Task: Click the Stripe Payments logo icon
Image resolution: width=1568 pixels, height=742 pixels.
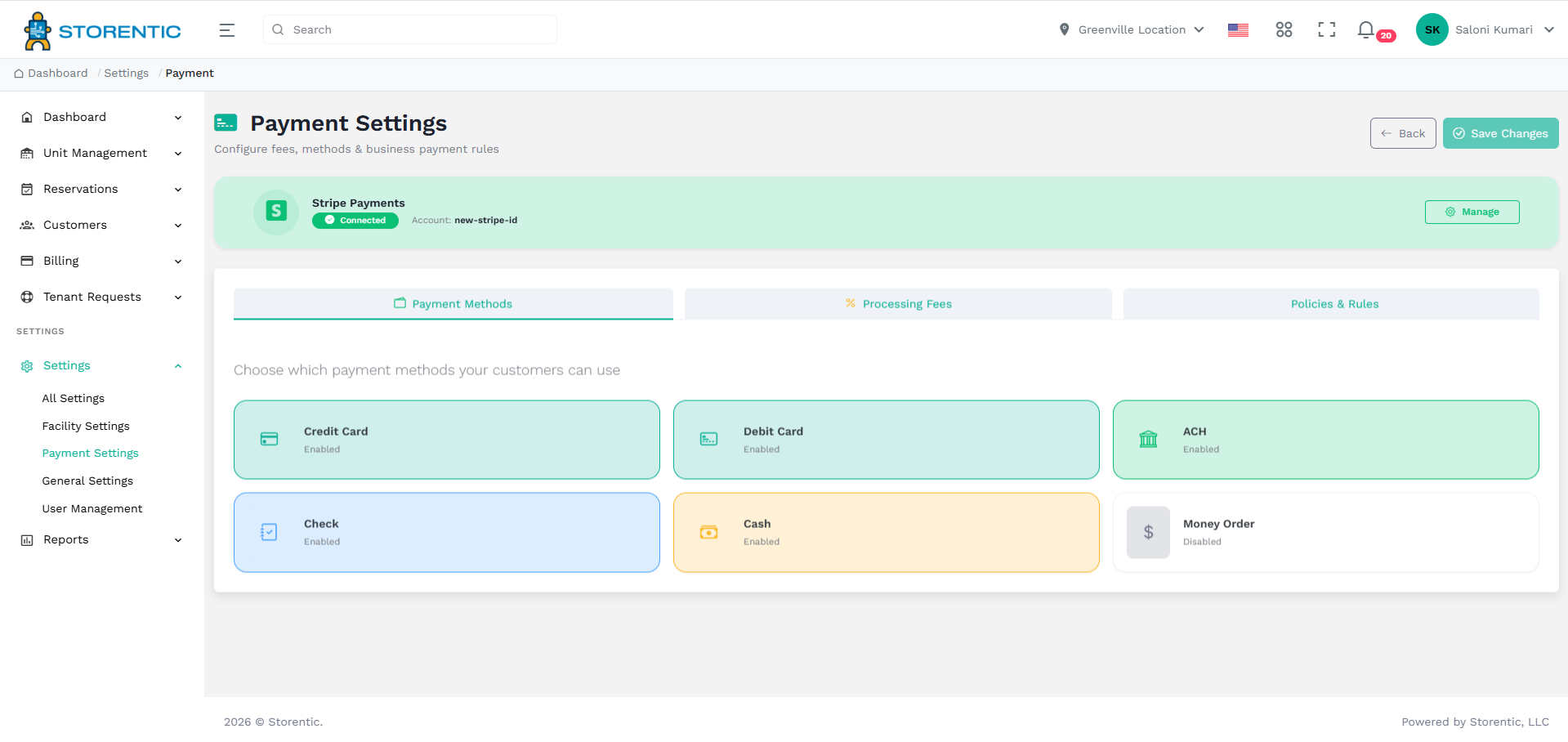Action: (275, 212)
